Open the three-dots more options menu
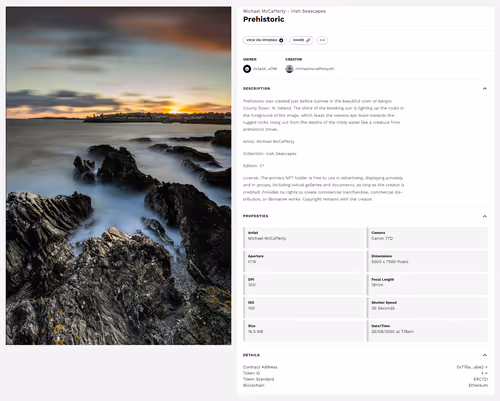The width and height of the screenshot is (500, 401). click(322, 40)
